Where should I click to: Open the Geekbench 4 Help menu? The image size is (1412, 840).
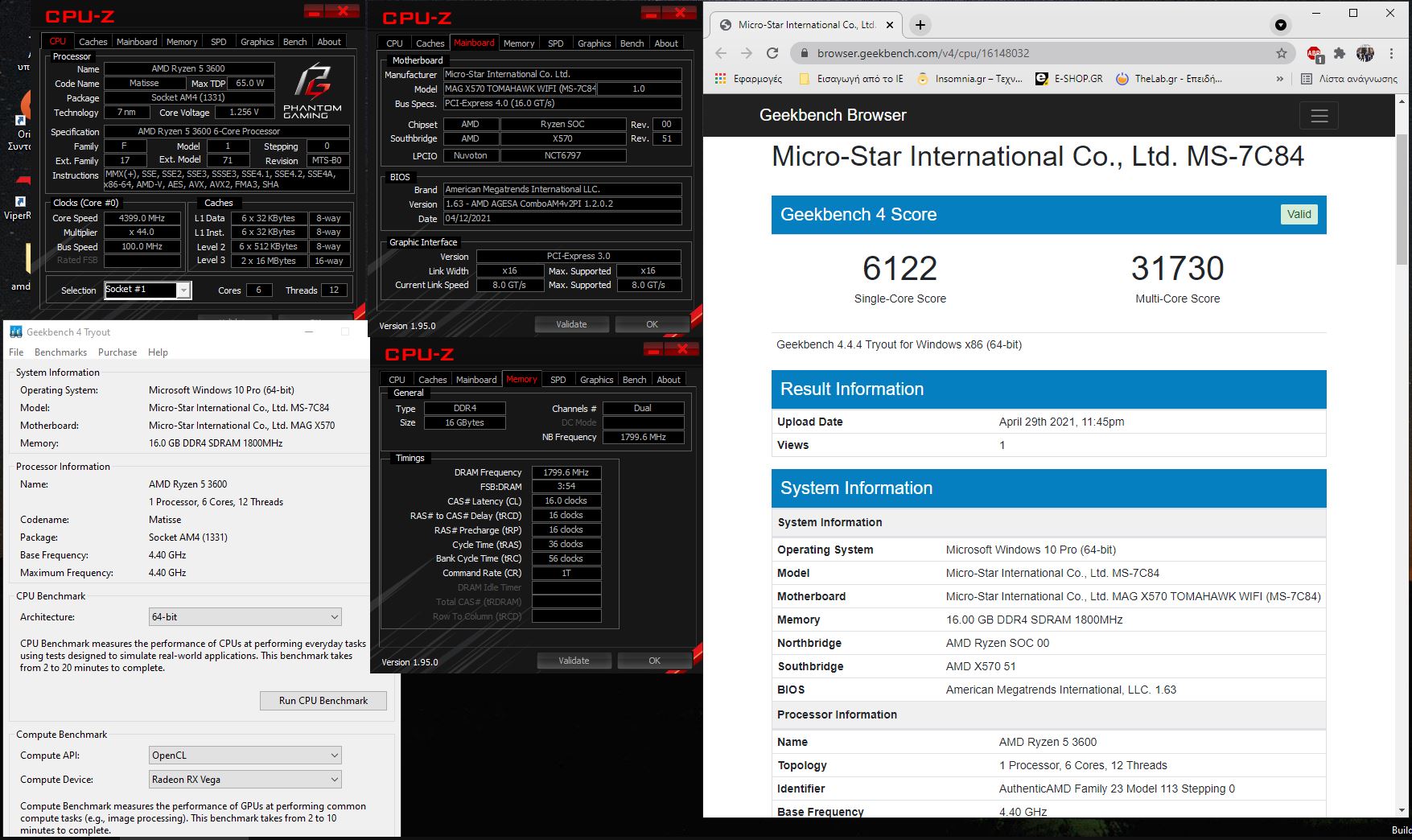pyautogui.click(x=158, y=352)
